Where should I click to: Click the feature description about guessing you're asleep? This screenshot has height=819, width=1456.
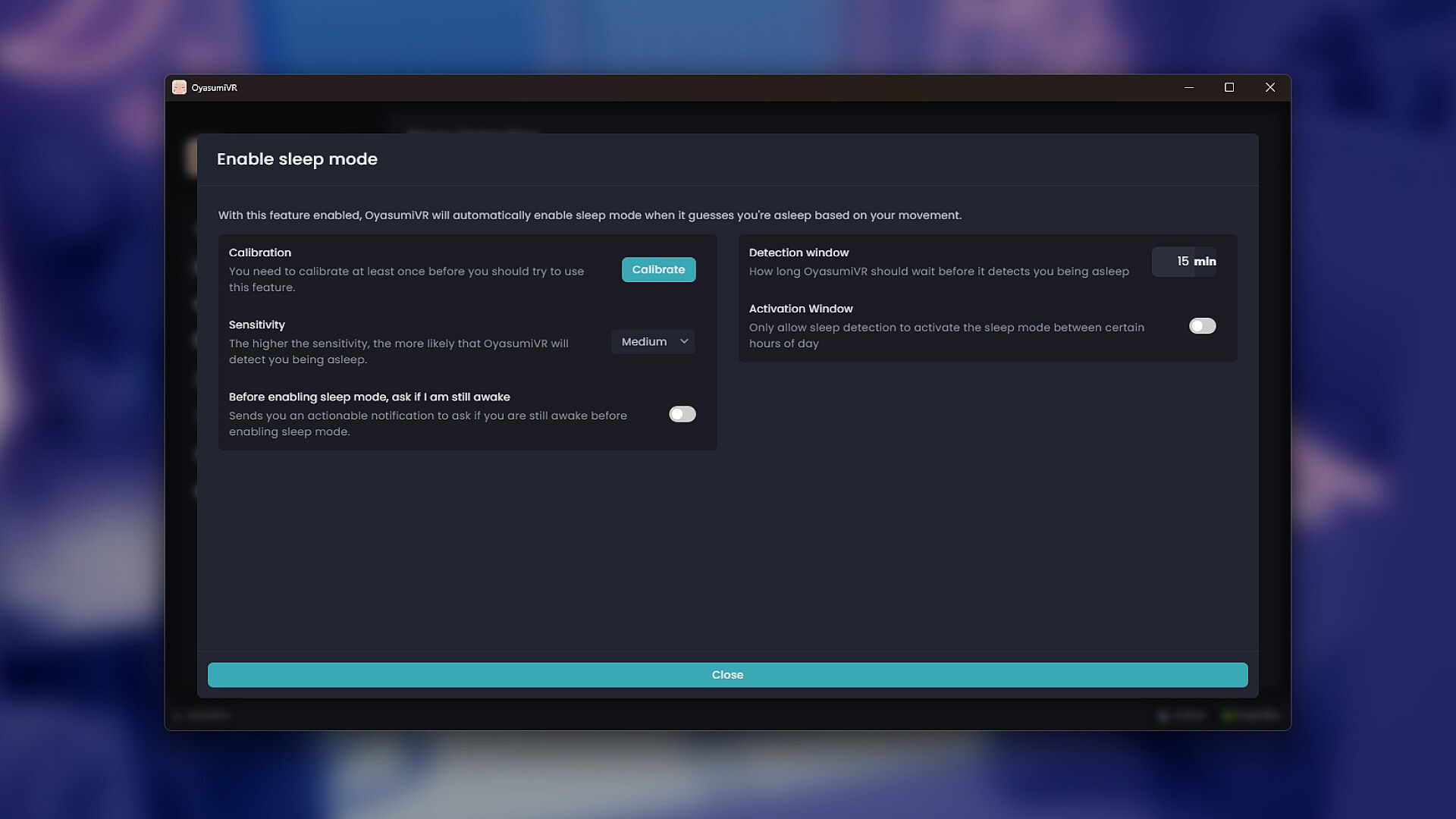tap(589, 215)
